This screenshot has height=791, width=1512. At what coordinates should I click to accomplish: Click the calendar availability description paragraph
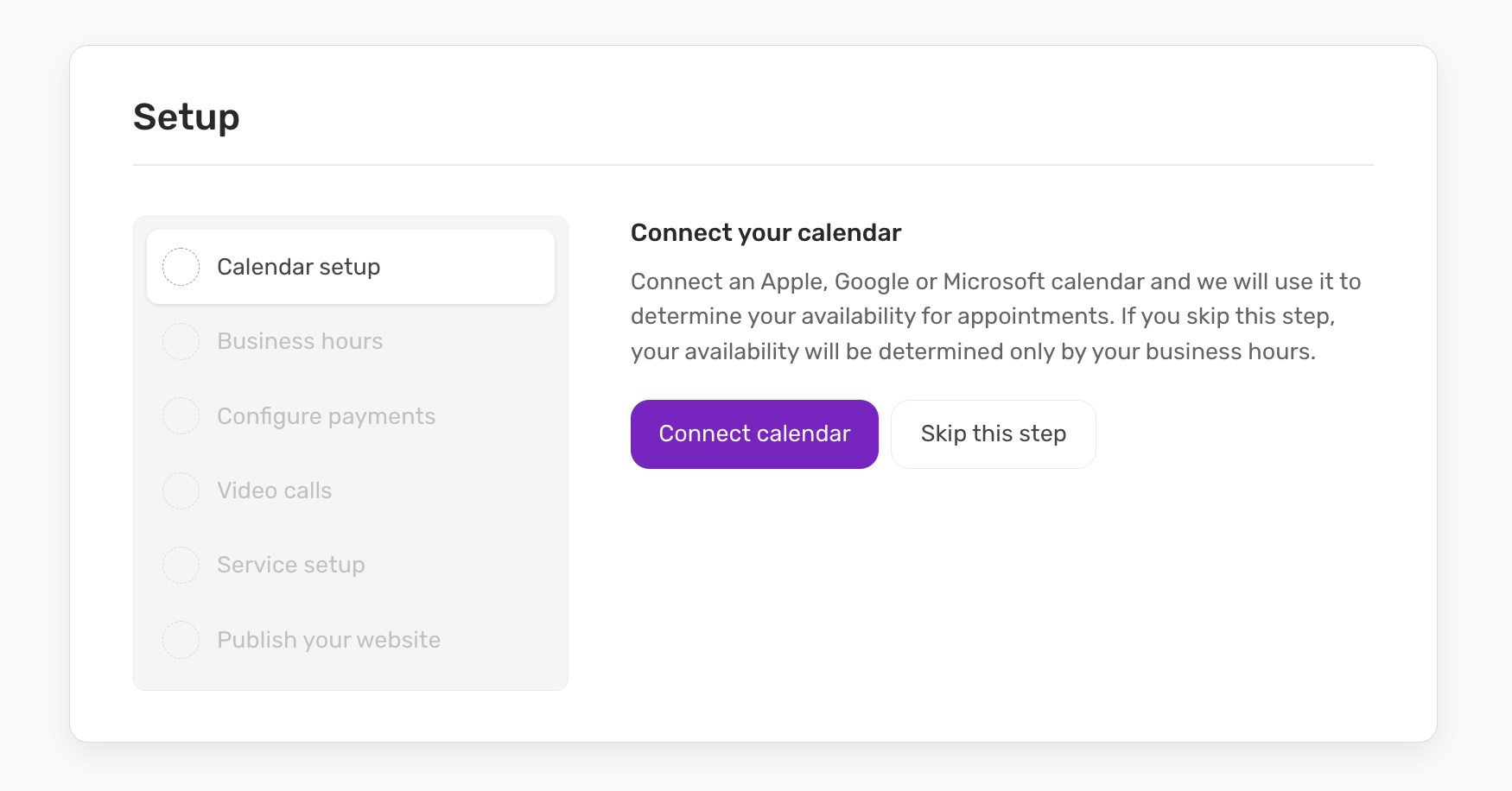(x=995, y=316)
